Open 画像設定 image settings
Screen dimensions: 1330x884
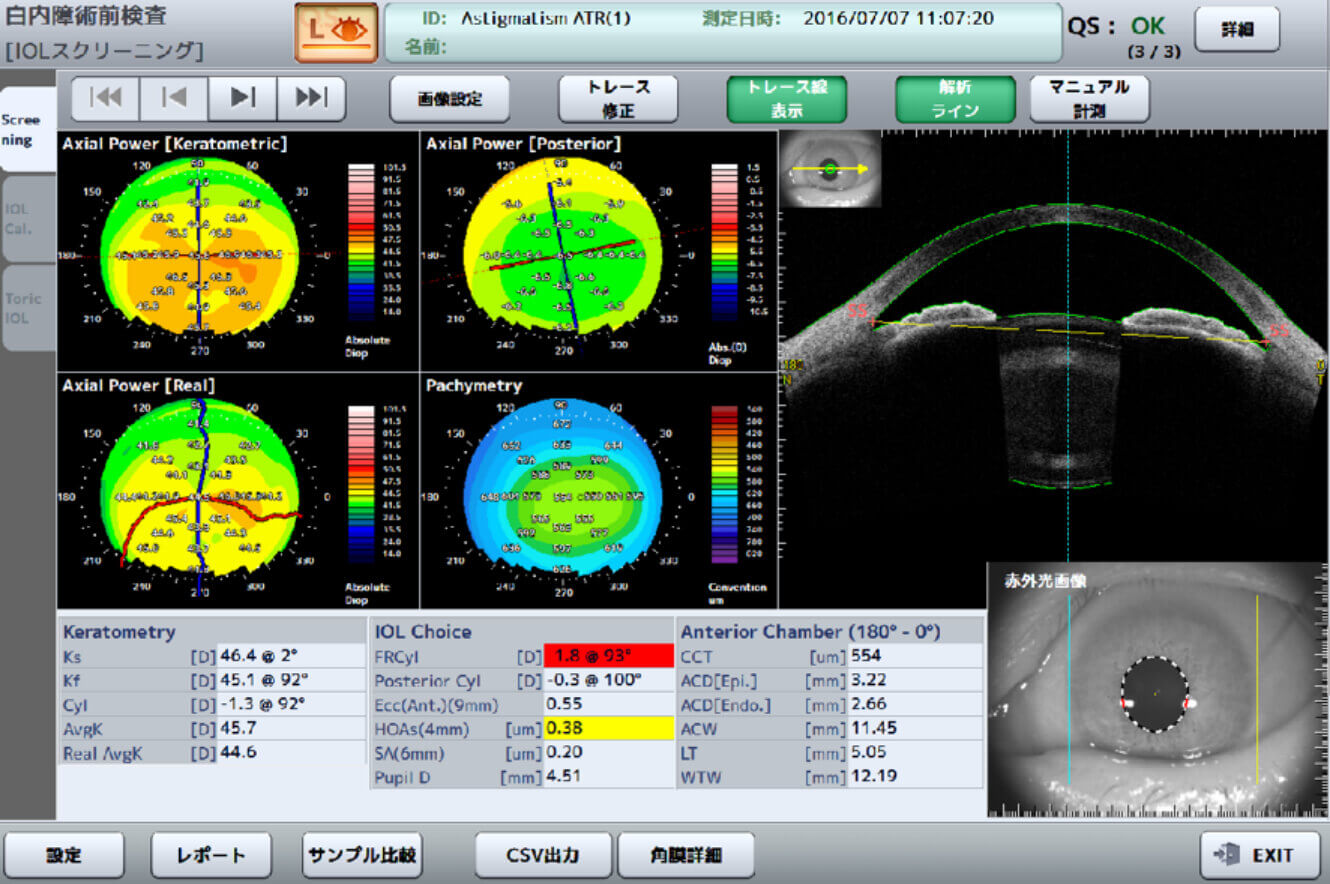(449, 99)
